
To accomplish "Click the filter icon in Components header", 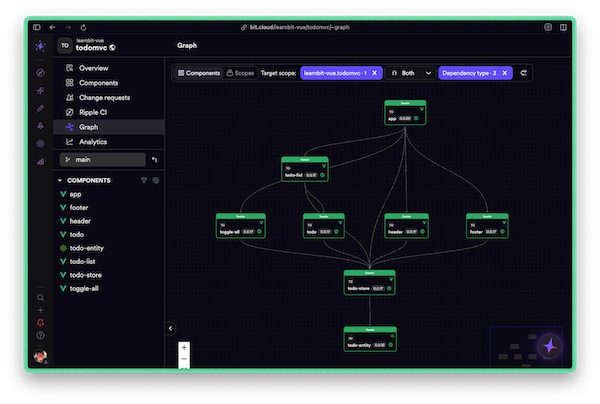I will click(x=144, y=180).
